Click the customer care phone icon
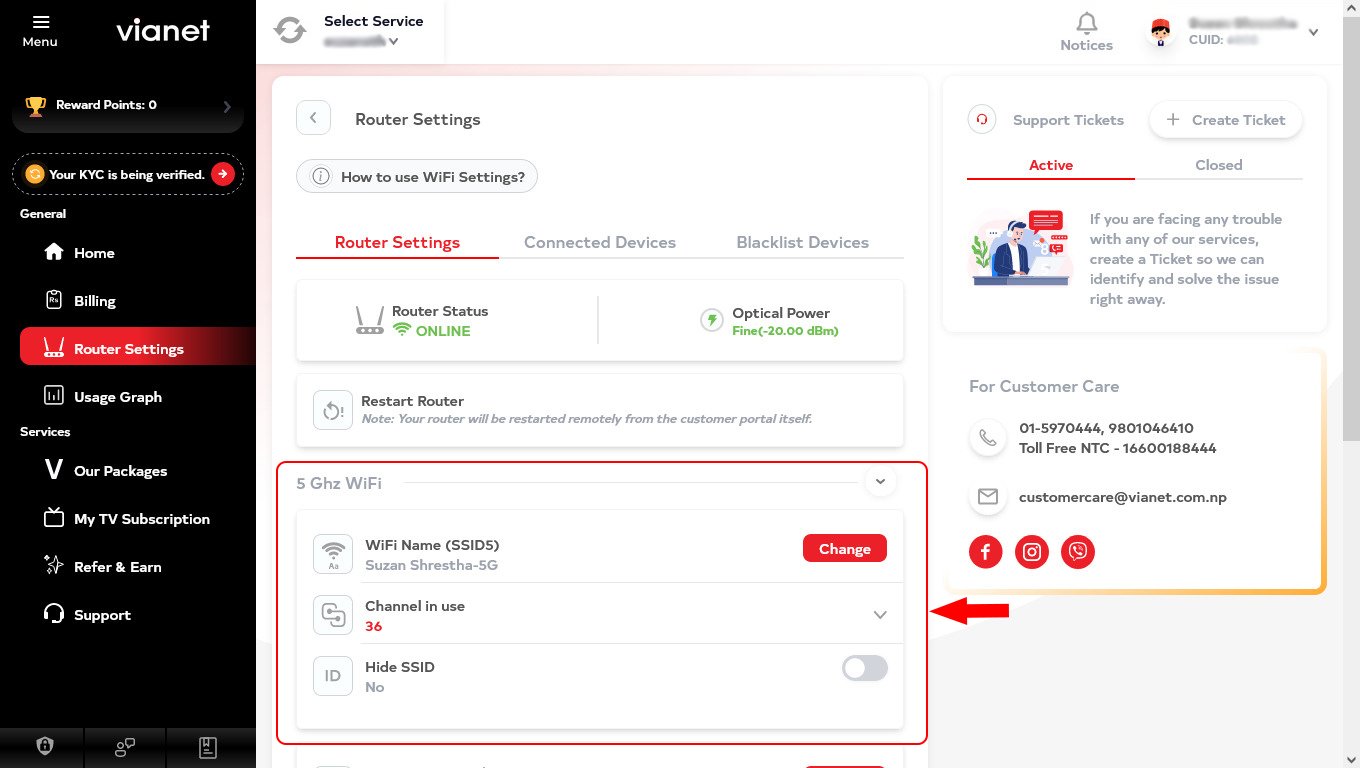Screen dimensions: 1360x768 988,438
